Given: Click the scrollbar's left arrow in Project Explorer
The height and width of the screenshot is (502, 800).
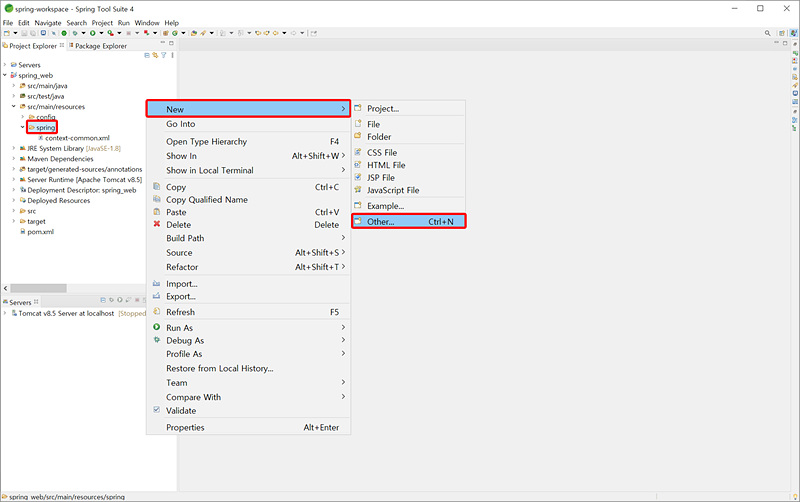Looking at the screenshot, I should 6,288.
